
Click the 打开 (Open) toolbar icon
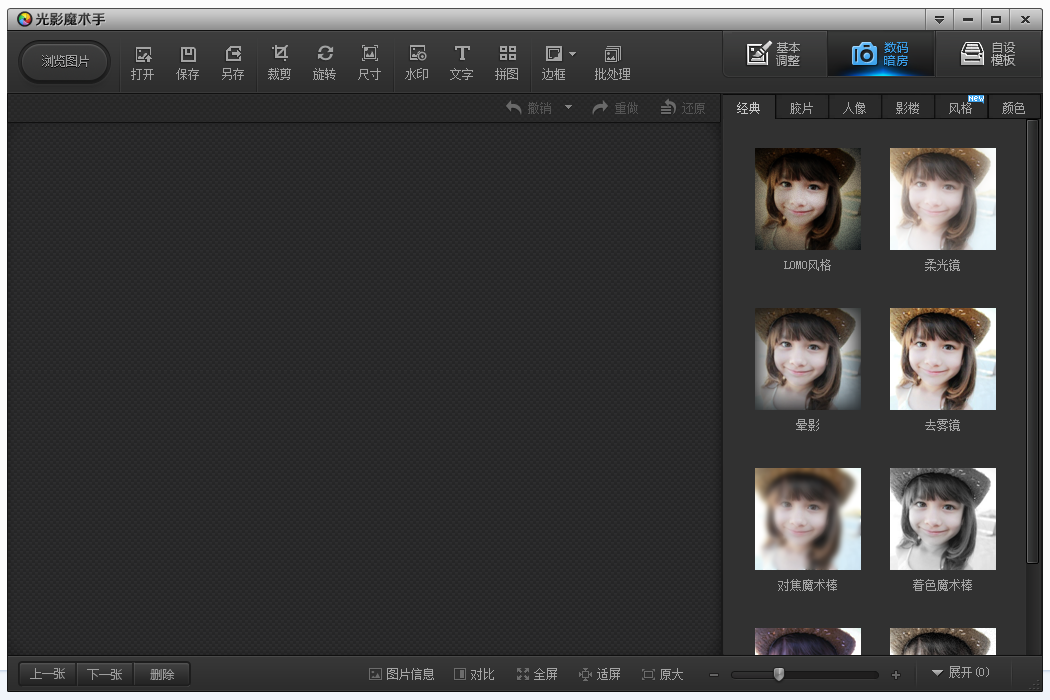(x=142, y=62)
